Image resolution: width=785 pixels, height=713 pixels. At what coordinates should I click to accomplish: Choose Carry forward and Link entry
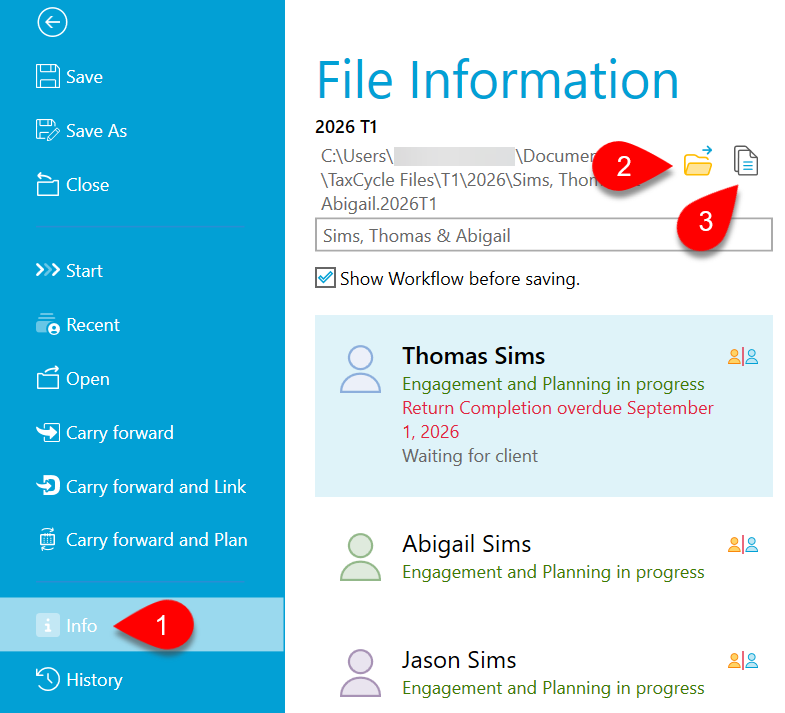pos(142,486)
